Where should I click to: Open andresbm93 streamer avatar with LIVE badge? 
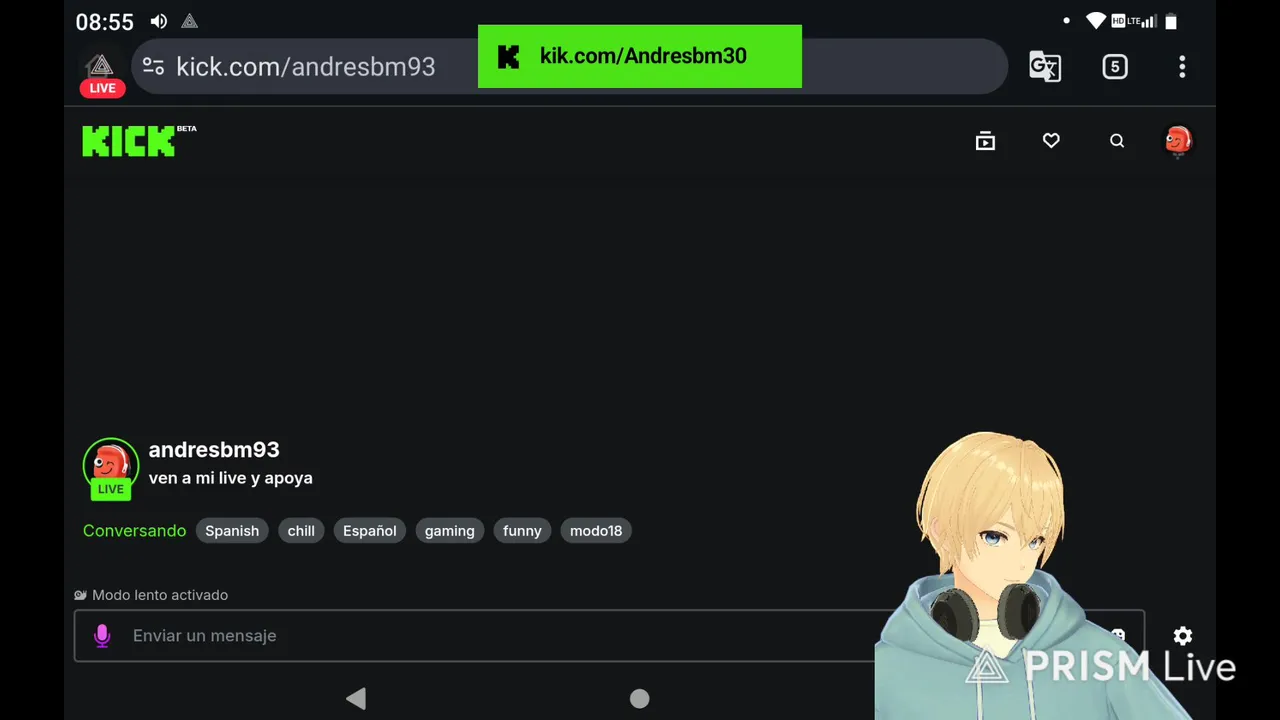coord(111,468)
